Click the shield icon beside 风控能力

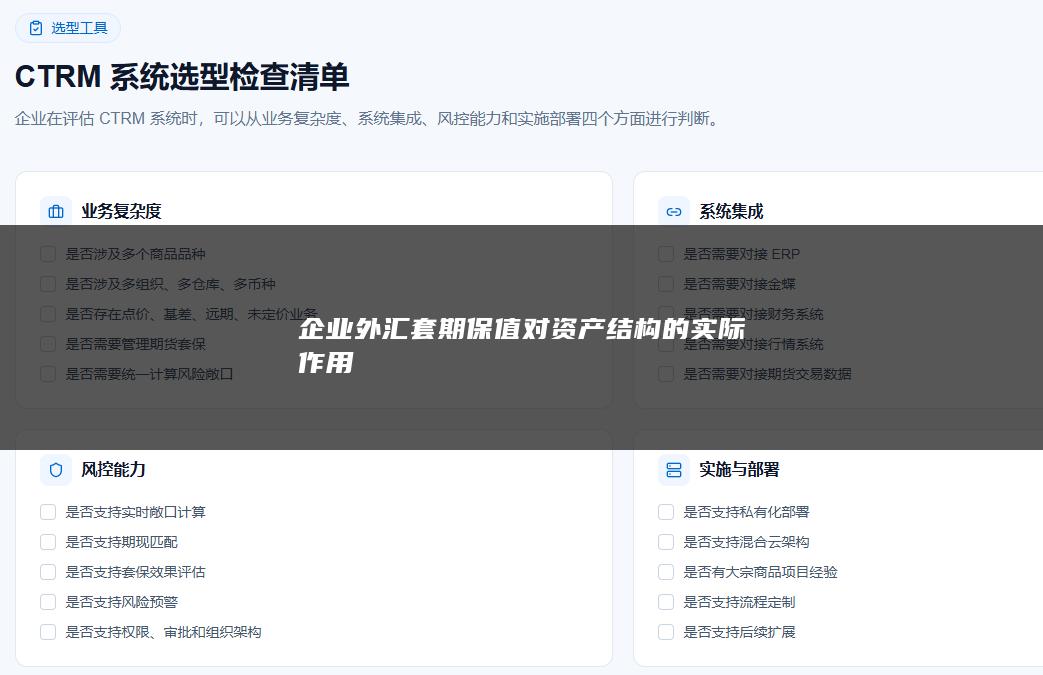click(x=56, y=470)
